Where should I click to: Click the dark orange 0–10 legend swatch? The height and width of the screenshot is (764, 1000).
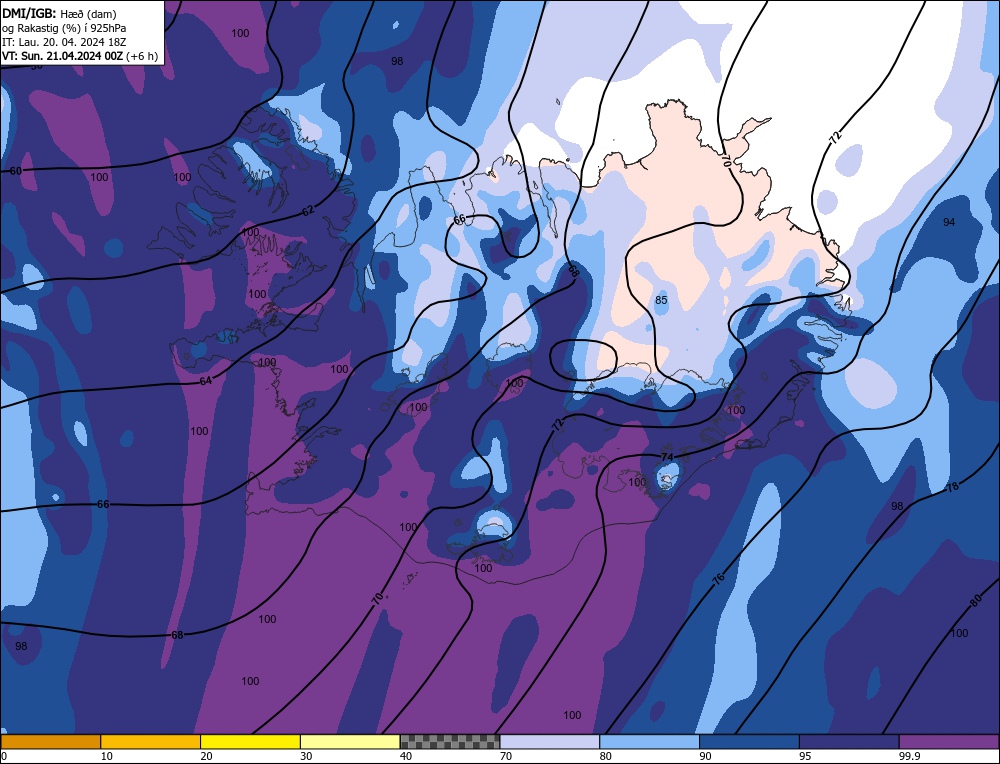[50, 741]
